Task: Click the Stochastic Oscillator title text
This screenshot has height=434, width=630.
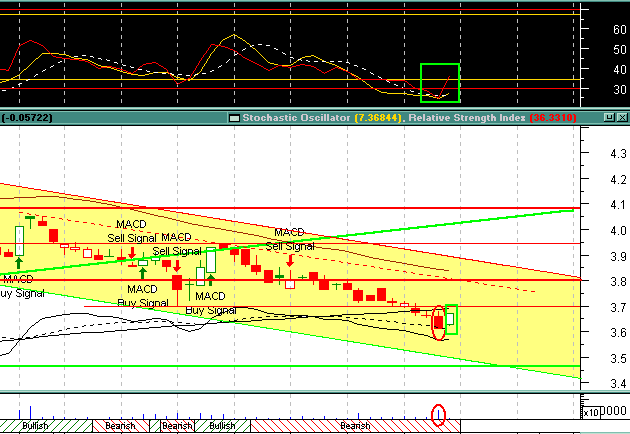Action: [x=296, y=118]
